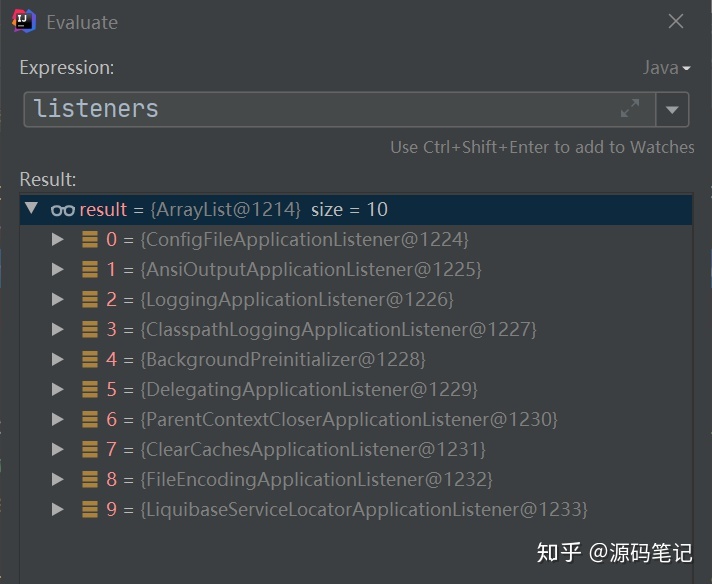712x584 pixels.
Task: Select text {LoggingApplicationListener@1226}
Action: pyautogui.click(x=297, y=300)
